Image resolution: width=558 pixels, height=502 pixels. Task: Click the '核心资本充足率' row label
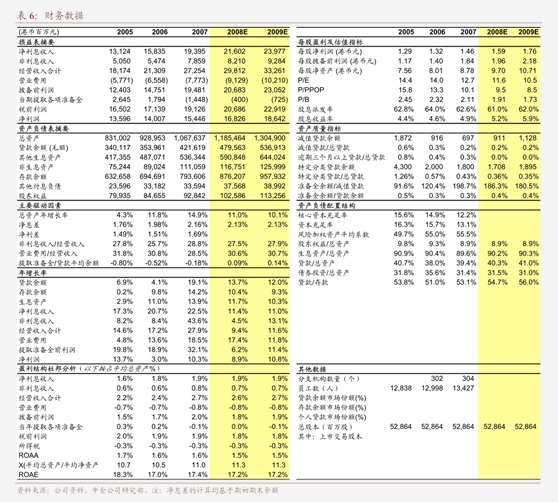click(x=322, y=215)
